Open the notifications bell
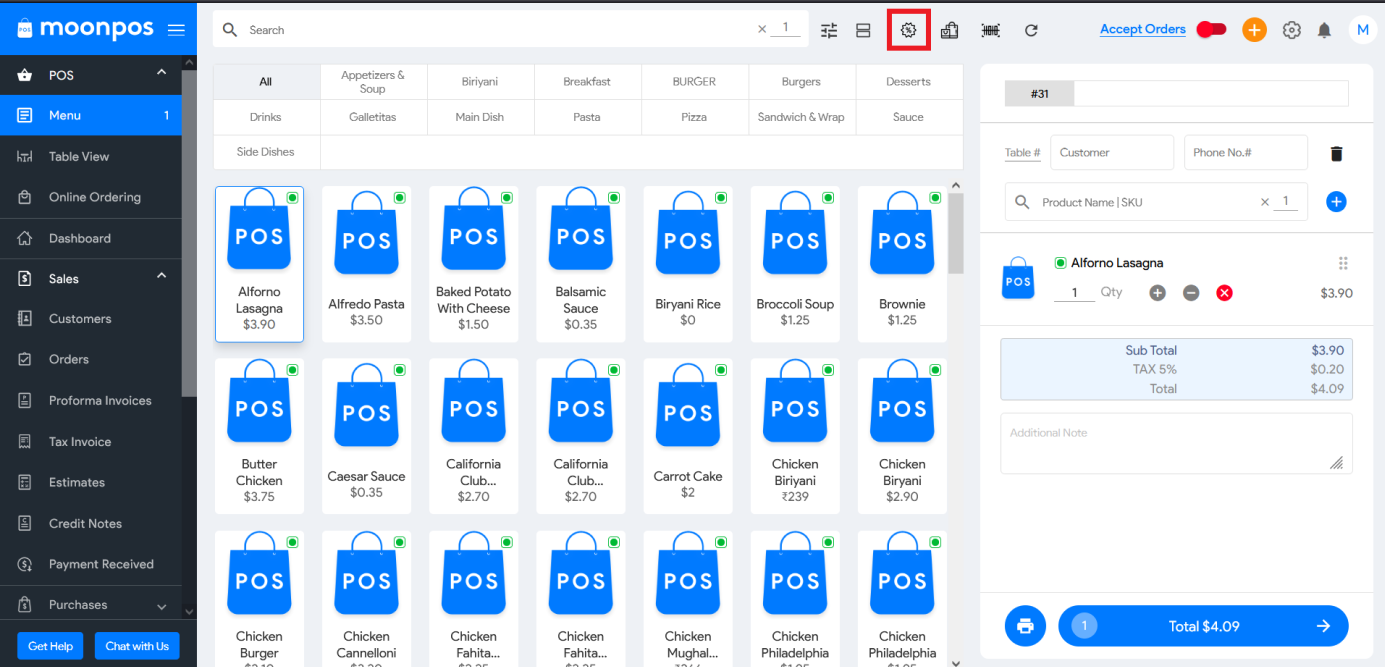1385x667 pixels. click(1324, 30)
